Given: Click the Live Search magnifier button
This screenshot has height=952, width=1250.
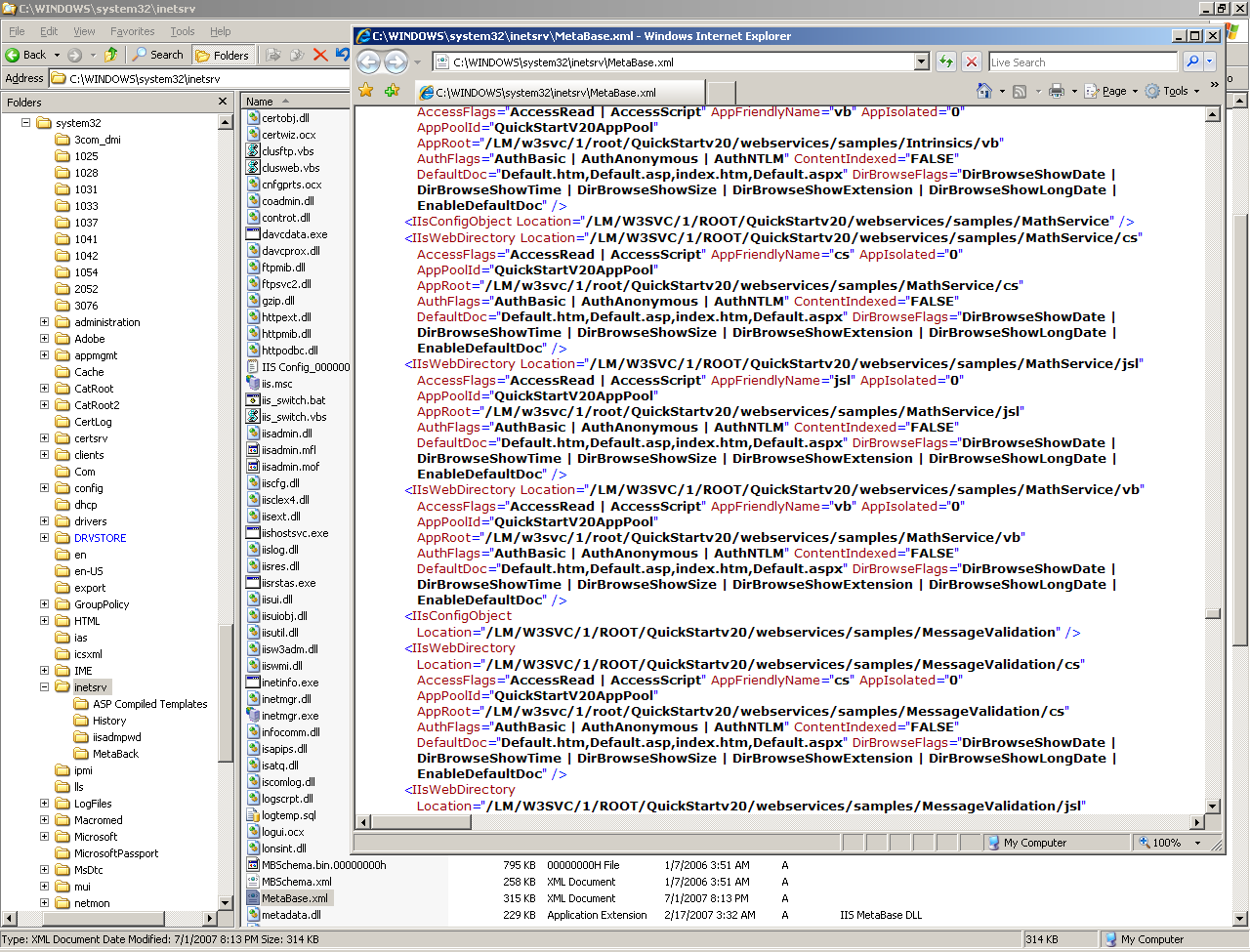Looking at the screenshot, I should pos(1192,62).
